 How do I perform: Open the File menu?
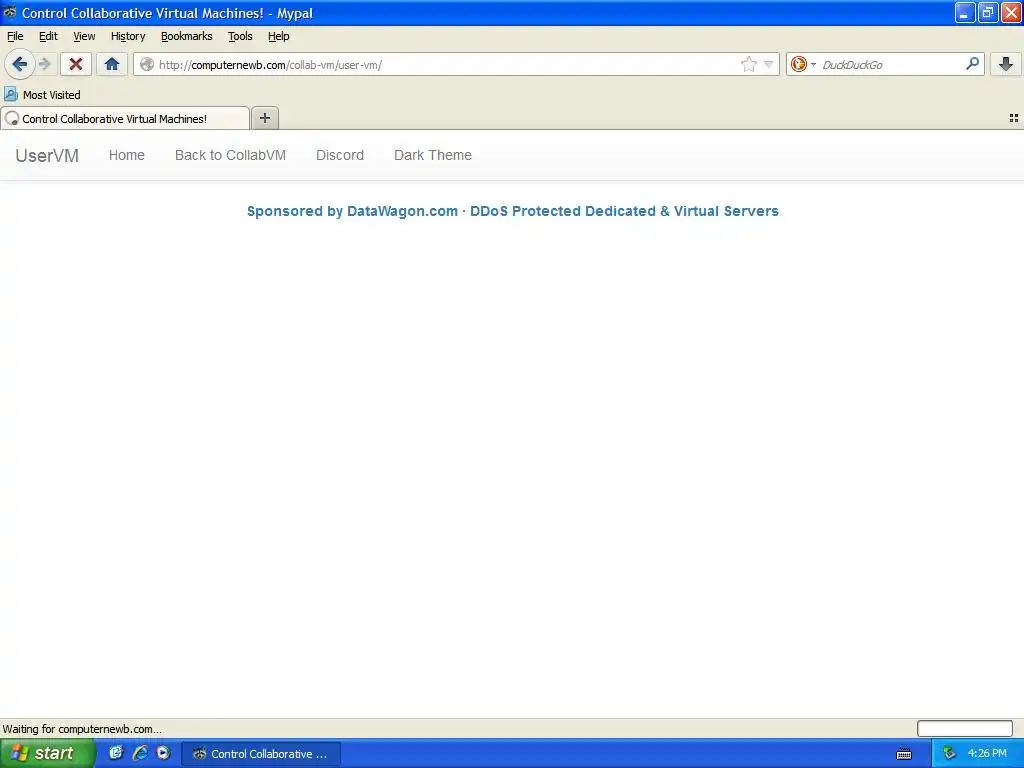pyautogui.click(x=15, y=36)
